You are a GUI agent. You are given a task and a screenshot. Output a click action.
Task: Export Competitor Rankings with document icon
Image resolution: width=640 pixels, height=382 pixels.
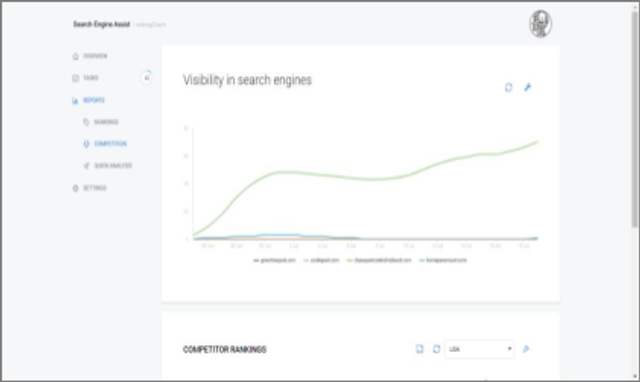420,349
